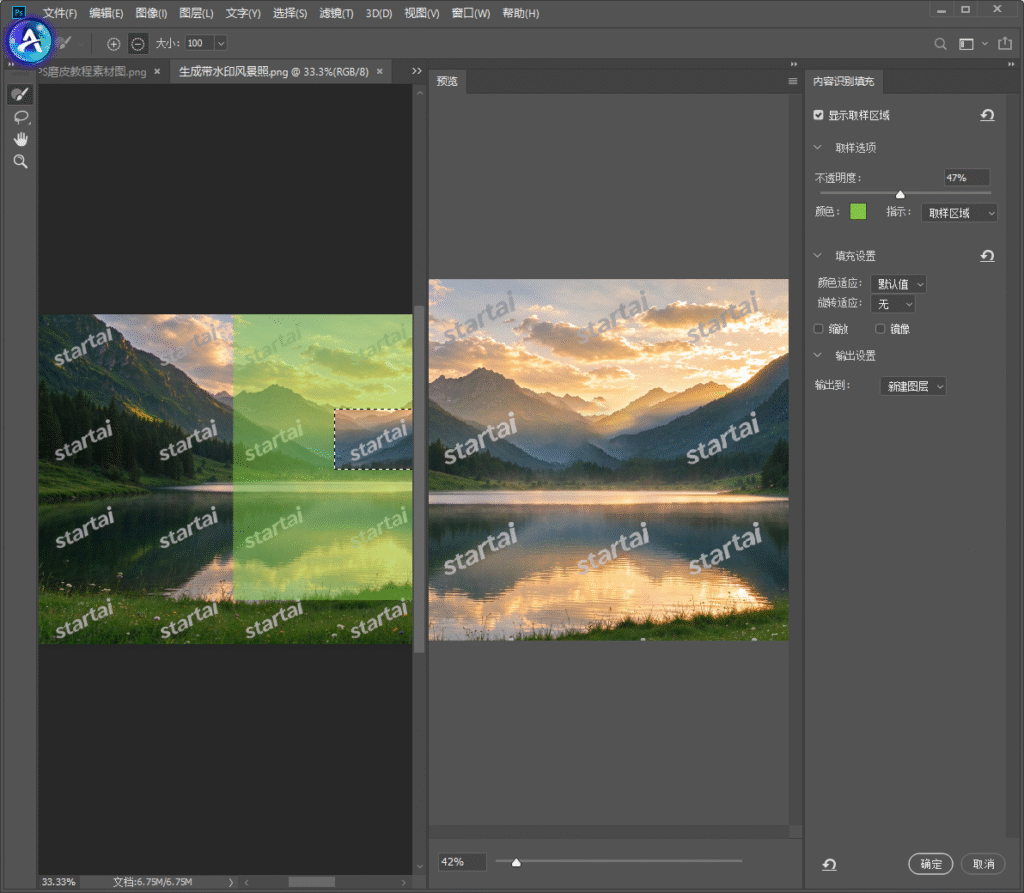This screenshot has height=893, width=1024.
Task: Reset sampling area next to 显示取样区域
Action: click(x=987, y=116)
